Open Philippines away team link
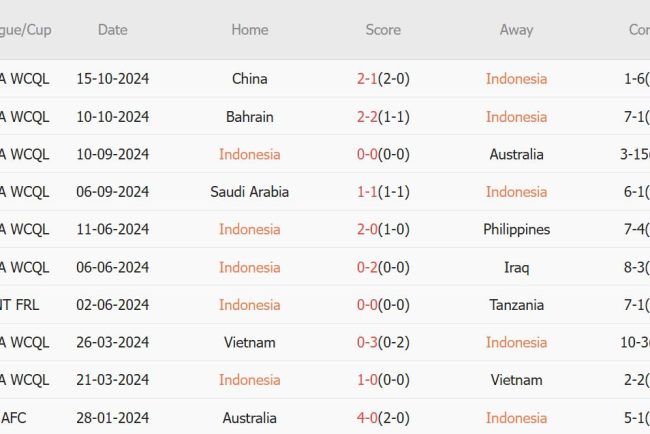This screenshot has width=650, height=434. click(x=516, y=230)
